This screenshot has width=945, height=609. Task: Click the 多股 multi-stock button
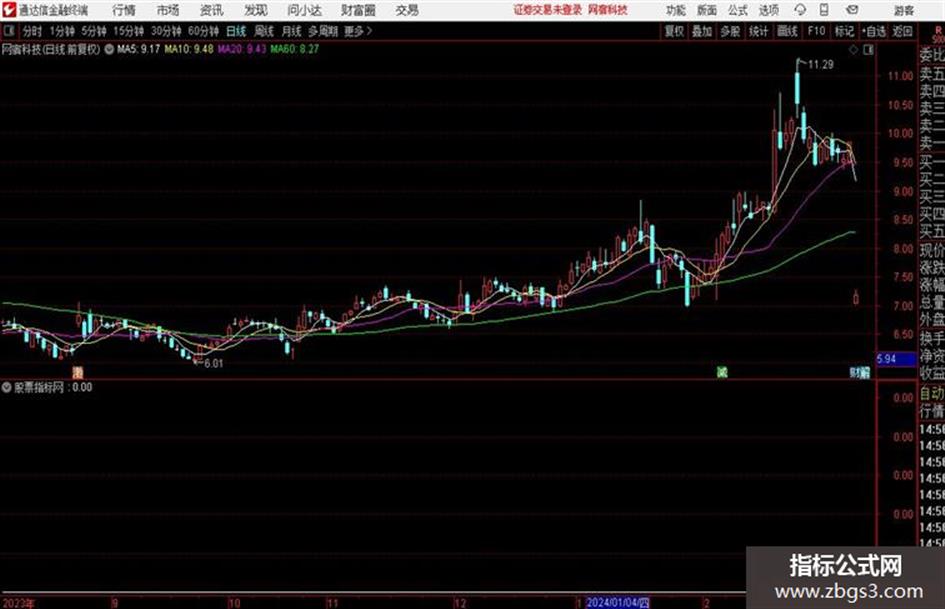click(x=730, y=31)
